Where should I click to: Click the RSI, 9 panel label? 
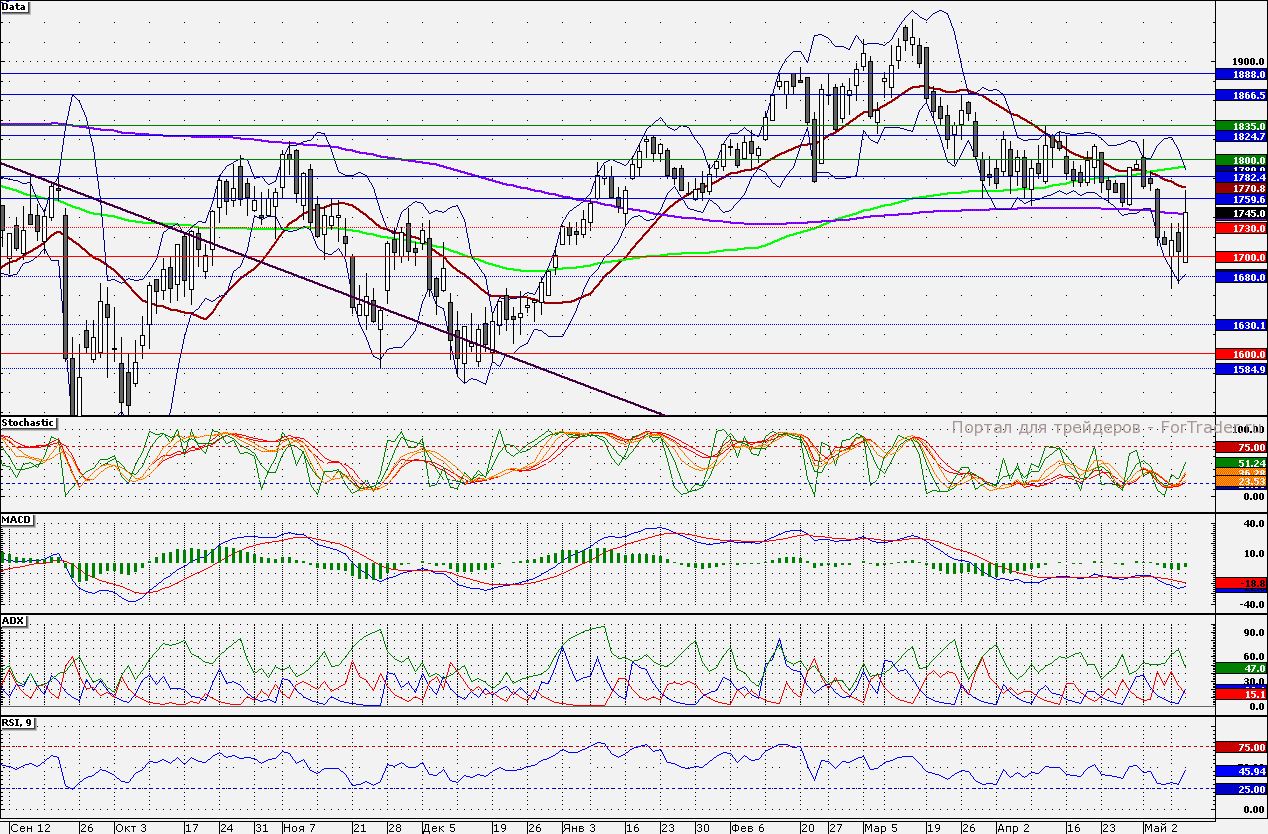(x=17, y=722)
